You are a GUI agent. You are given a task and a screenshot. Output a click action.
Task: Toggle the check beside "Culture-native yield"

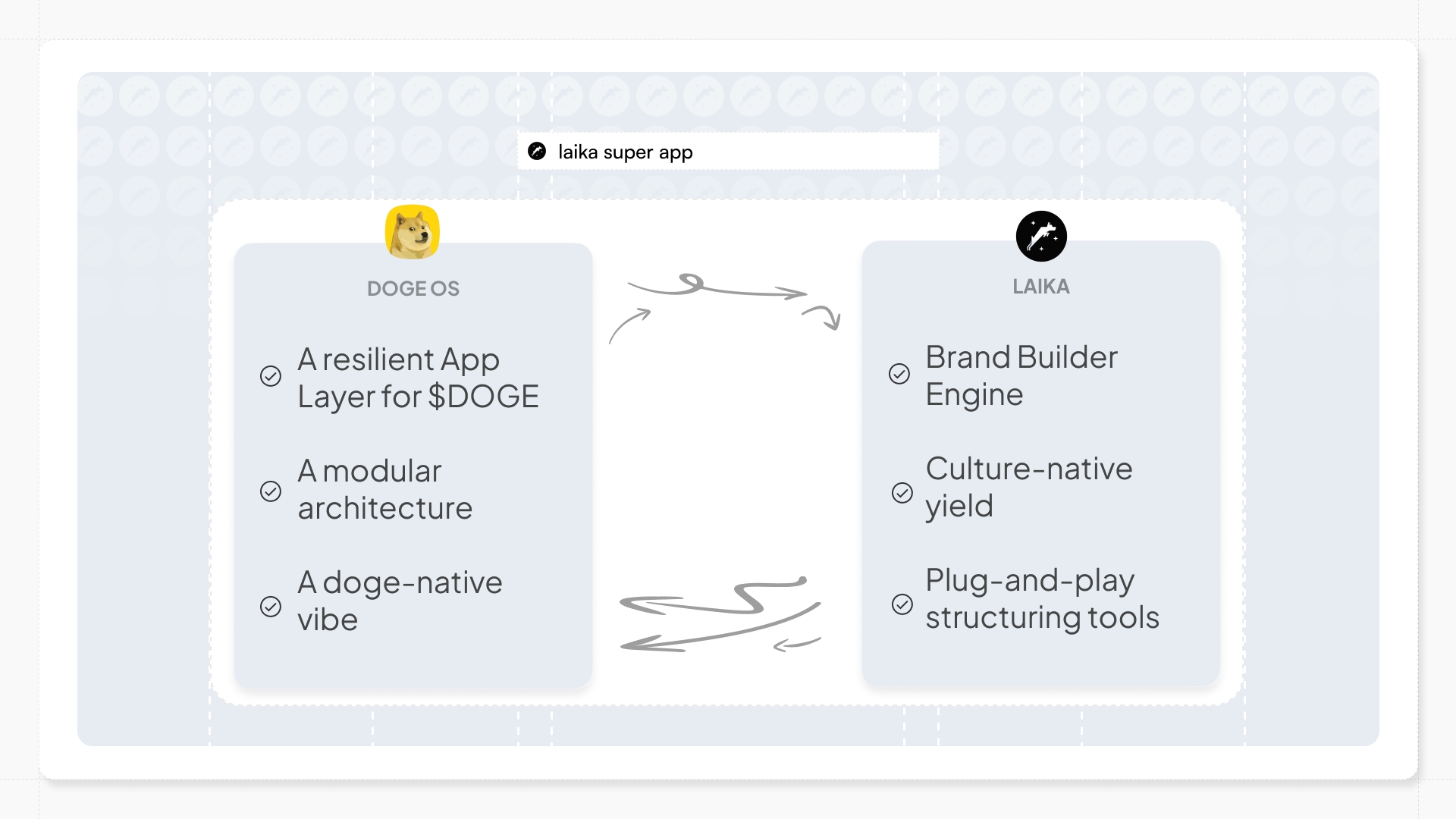[x=902, y=493]
